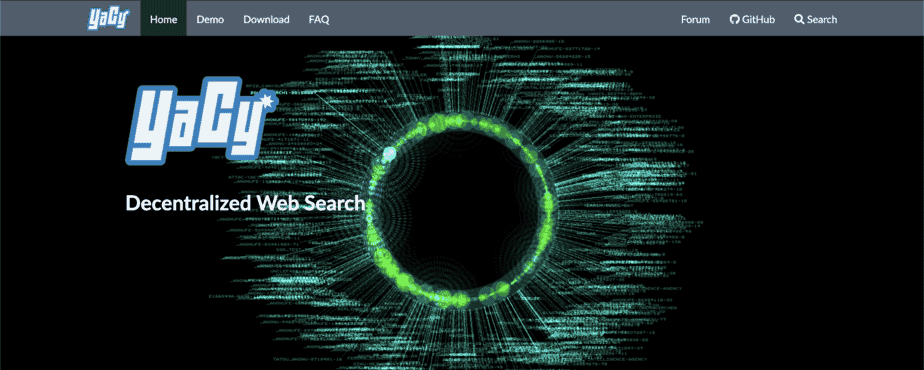Open the Download menu item
This screenshot has height=370, width=924.
[x=266, y=19]
